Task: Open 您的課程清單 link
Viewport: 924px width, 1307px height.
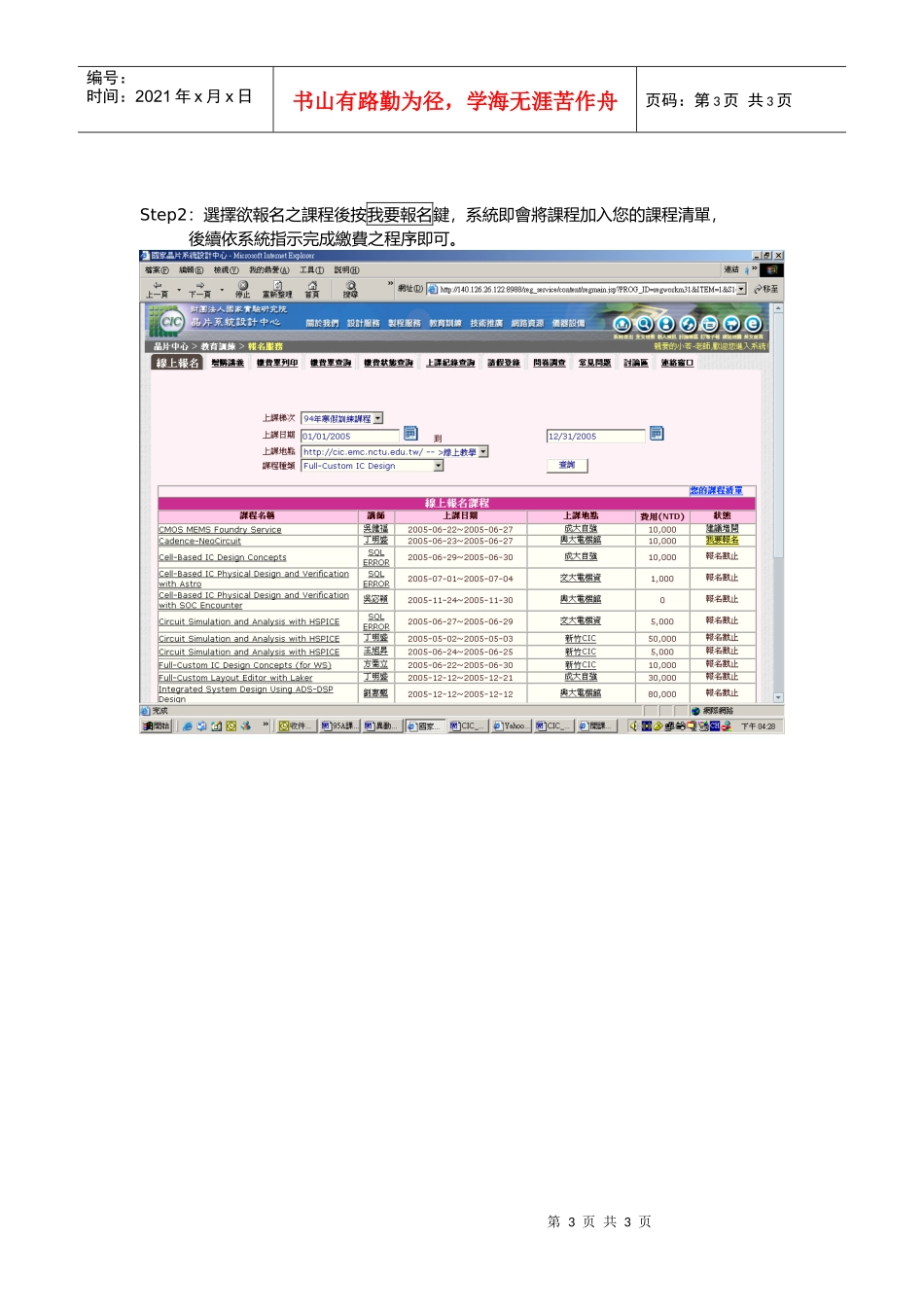Action: [x=717, y=491]
